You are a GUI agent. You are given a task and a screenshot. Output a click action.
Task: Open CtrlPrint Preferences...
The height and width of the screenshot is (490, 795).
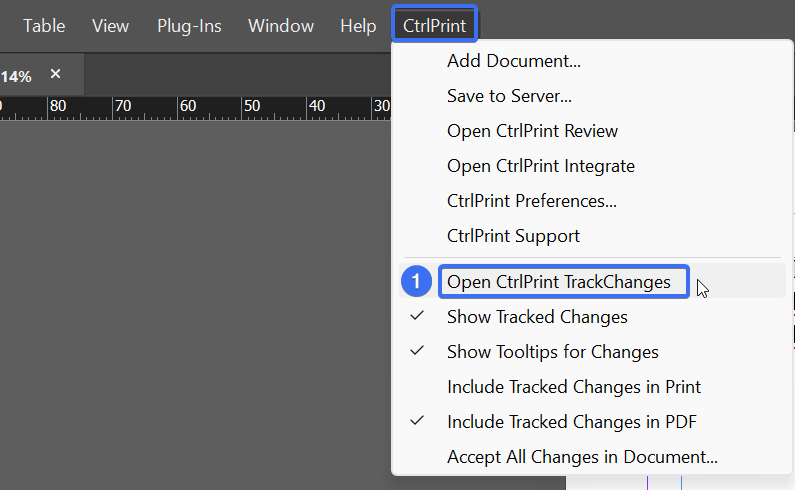[x=532, y=201]
